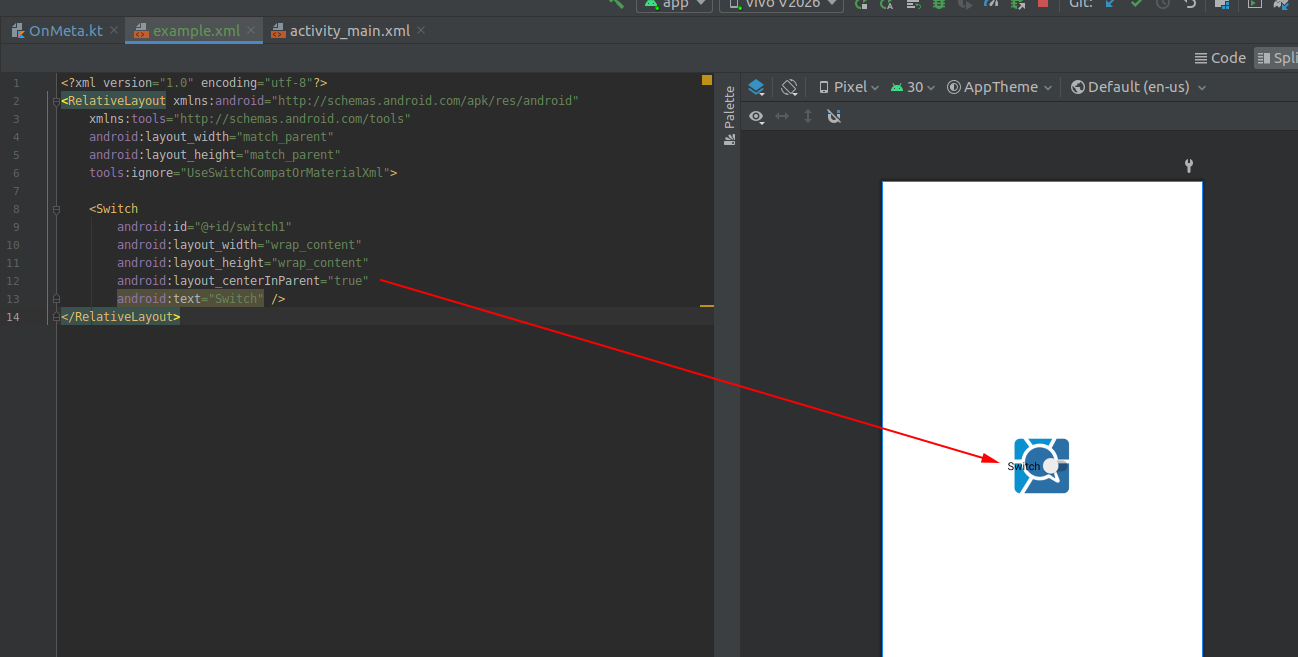The height and width of the screenshot is (657, 1298).
Task: Click the Kotlin file icon on OnMeta.kt
Action: pyautogui.click(x=18, y=30)
